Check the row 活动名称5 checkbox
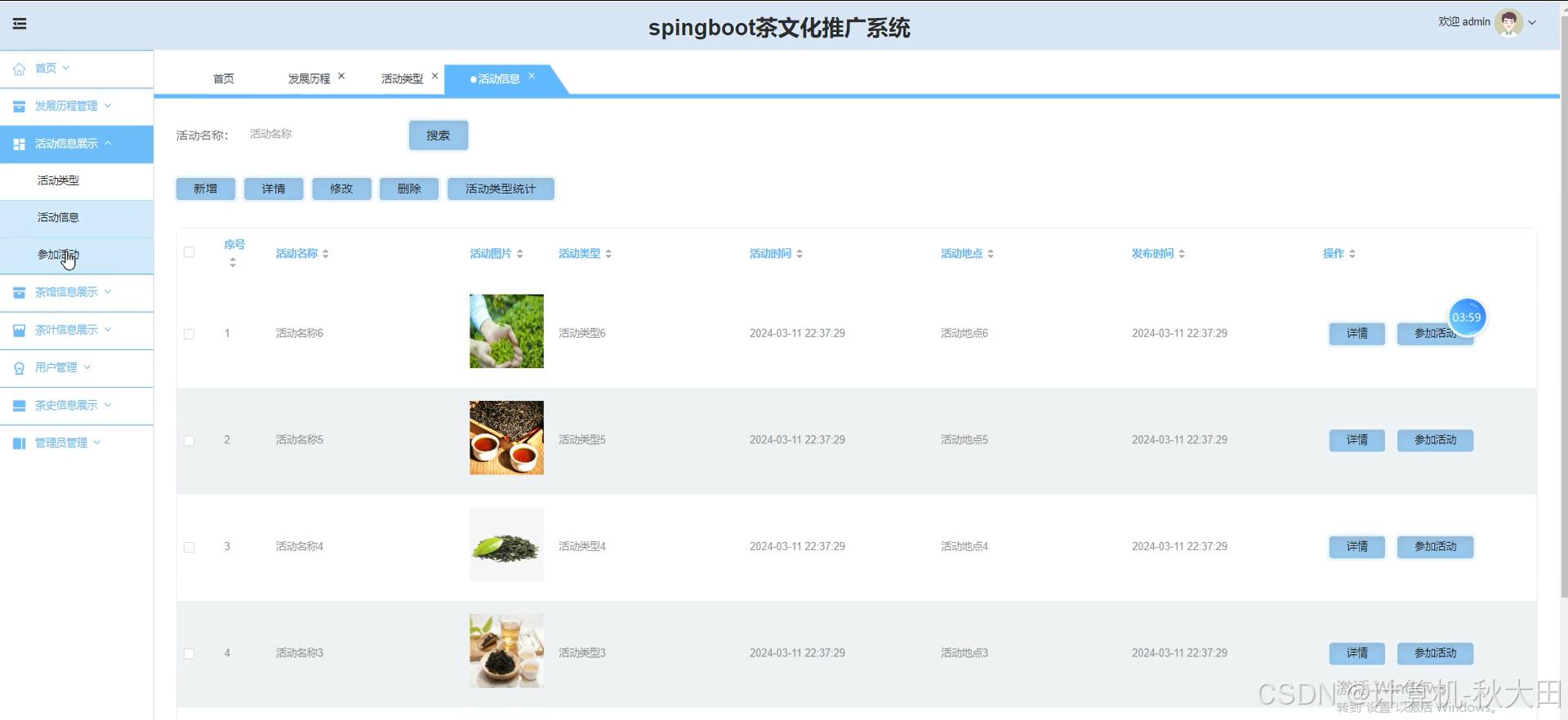Viewport: 1568px width, 720px height. [189, 441]
